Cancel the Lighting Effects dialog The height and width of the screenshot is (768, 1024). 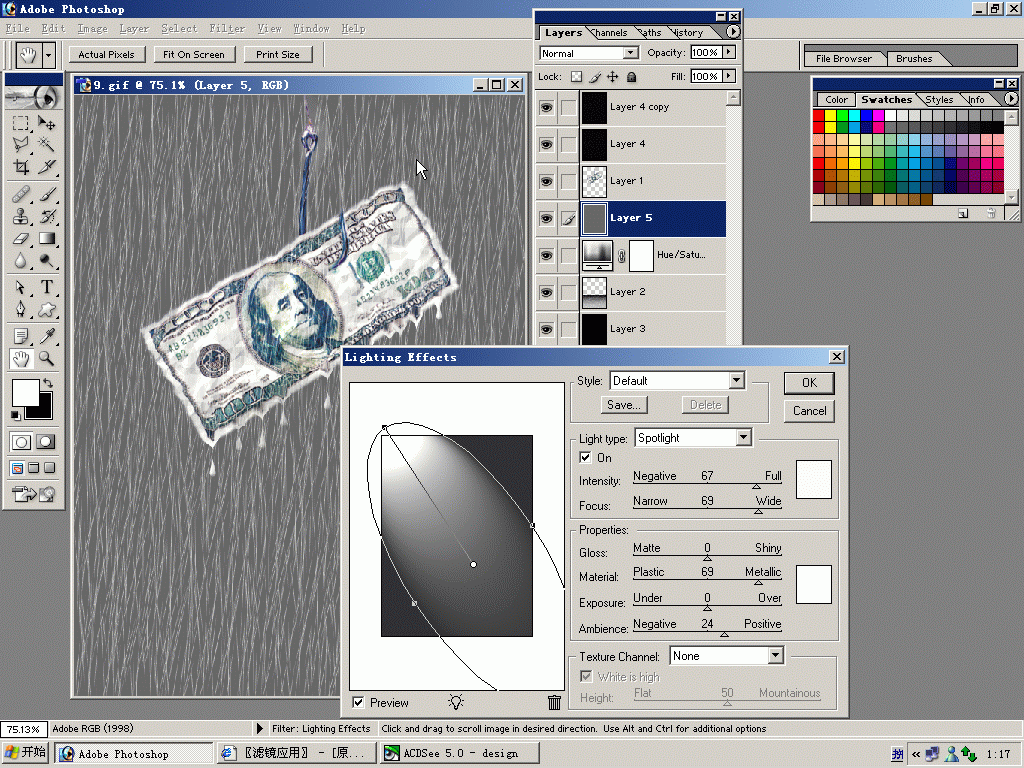(x=809, y=411)
